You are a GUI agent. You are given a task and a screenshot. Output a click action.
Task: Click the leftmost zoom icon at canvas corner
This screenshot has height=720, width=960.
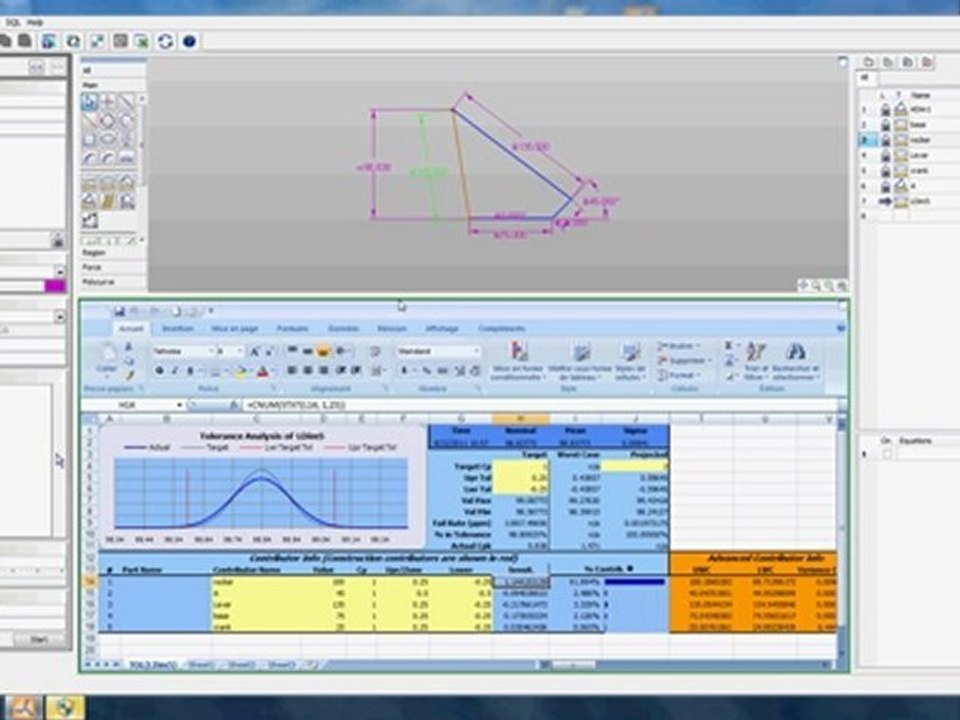[803, 286]
